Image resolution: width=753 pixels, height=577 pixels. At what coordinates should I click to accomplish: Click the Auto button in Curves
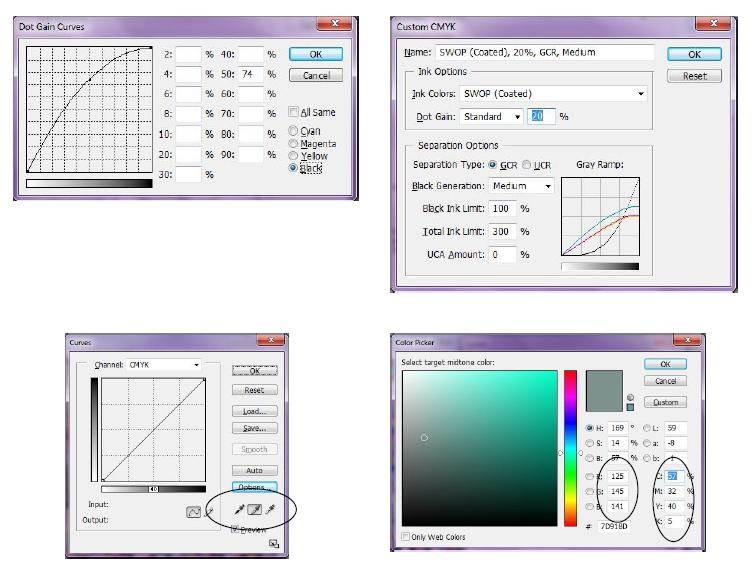pos(255,470)
